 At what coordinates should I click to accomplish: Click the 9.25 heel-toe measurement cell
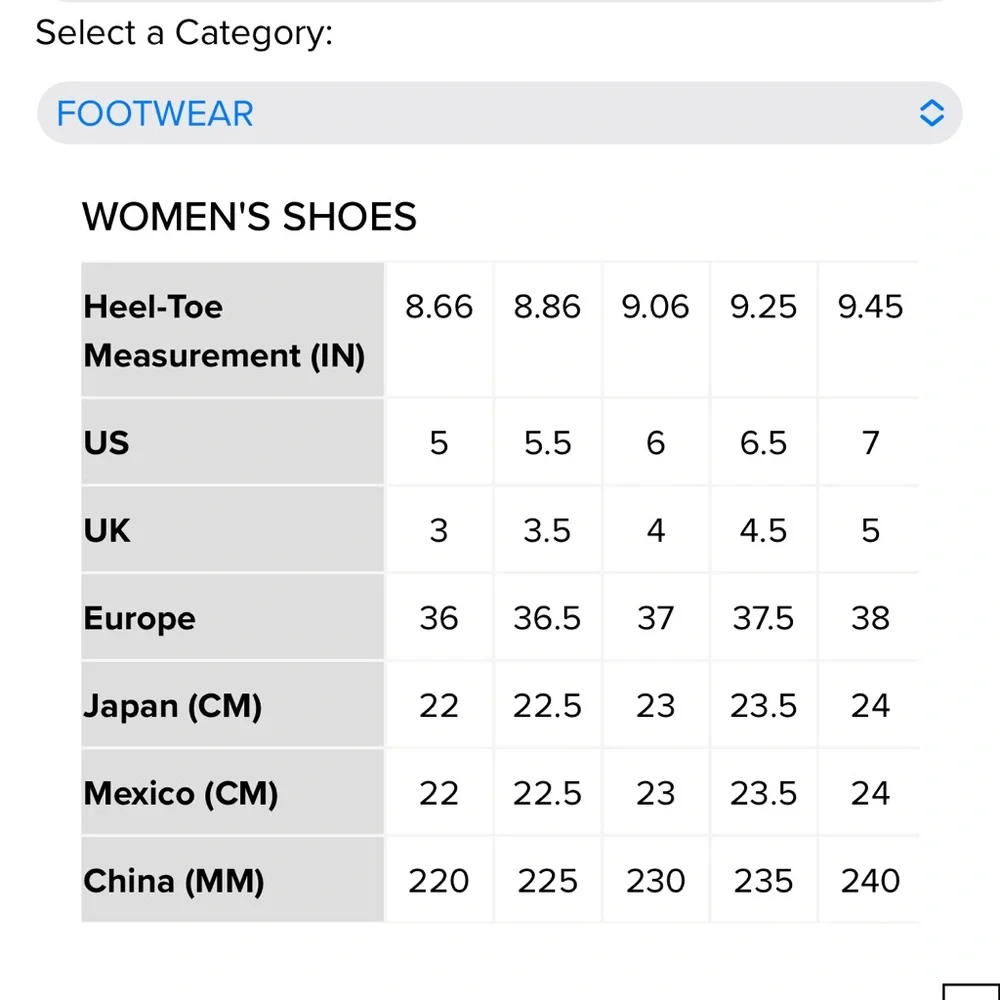pos(763,330)
